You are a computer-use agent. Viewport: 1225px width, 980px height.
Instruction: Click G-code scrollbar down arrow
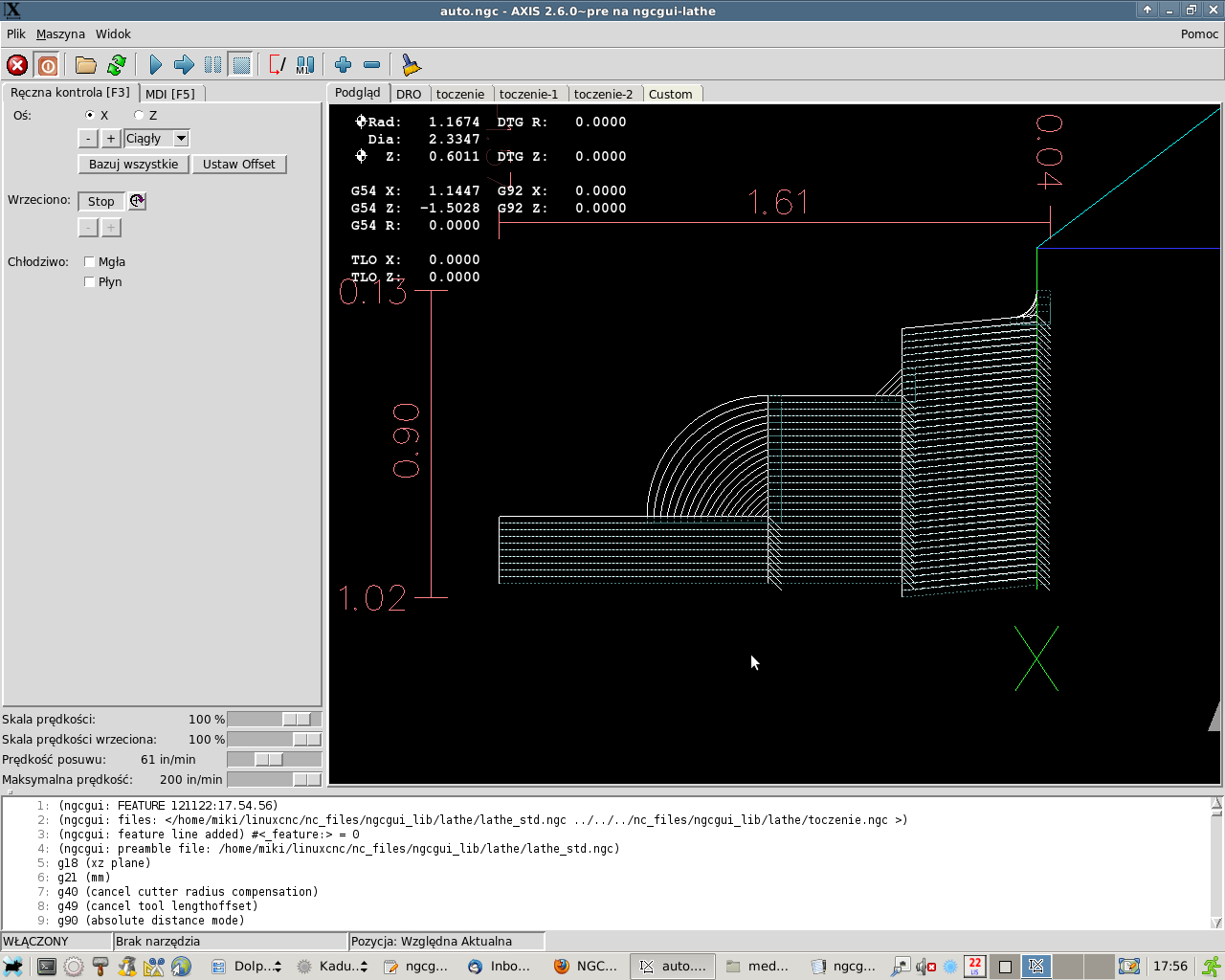(1216, 923)
